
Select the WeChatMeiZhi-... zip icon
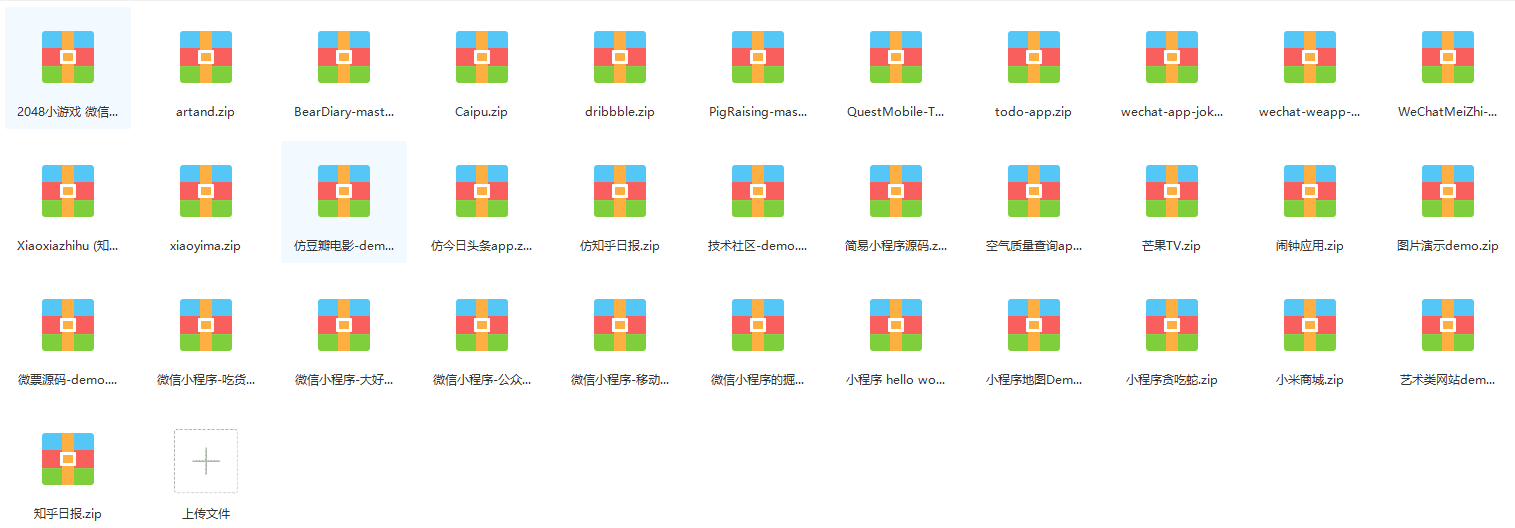click(1448, 56)
